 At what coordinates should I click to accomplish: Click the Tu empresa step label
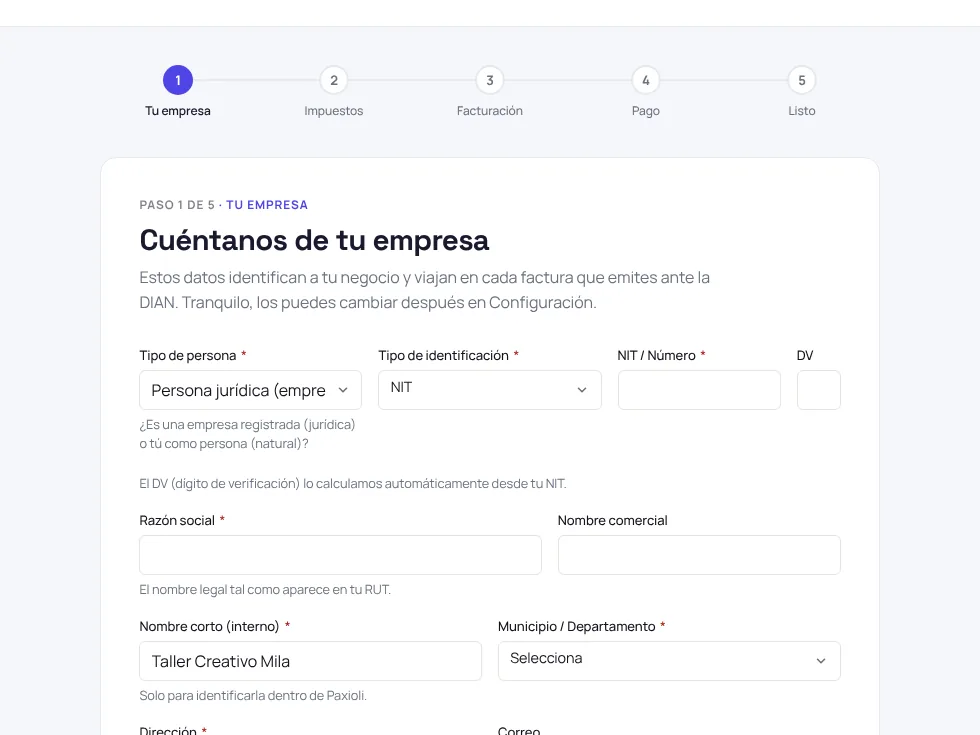pyautogui.click(x=178, y=111)
